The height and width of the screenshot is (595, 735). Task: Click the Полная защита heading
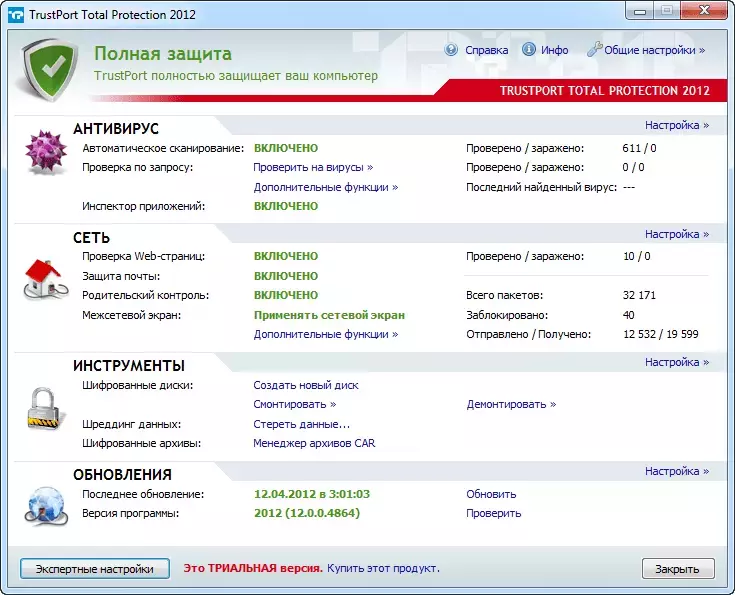tap(163, 53)
